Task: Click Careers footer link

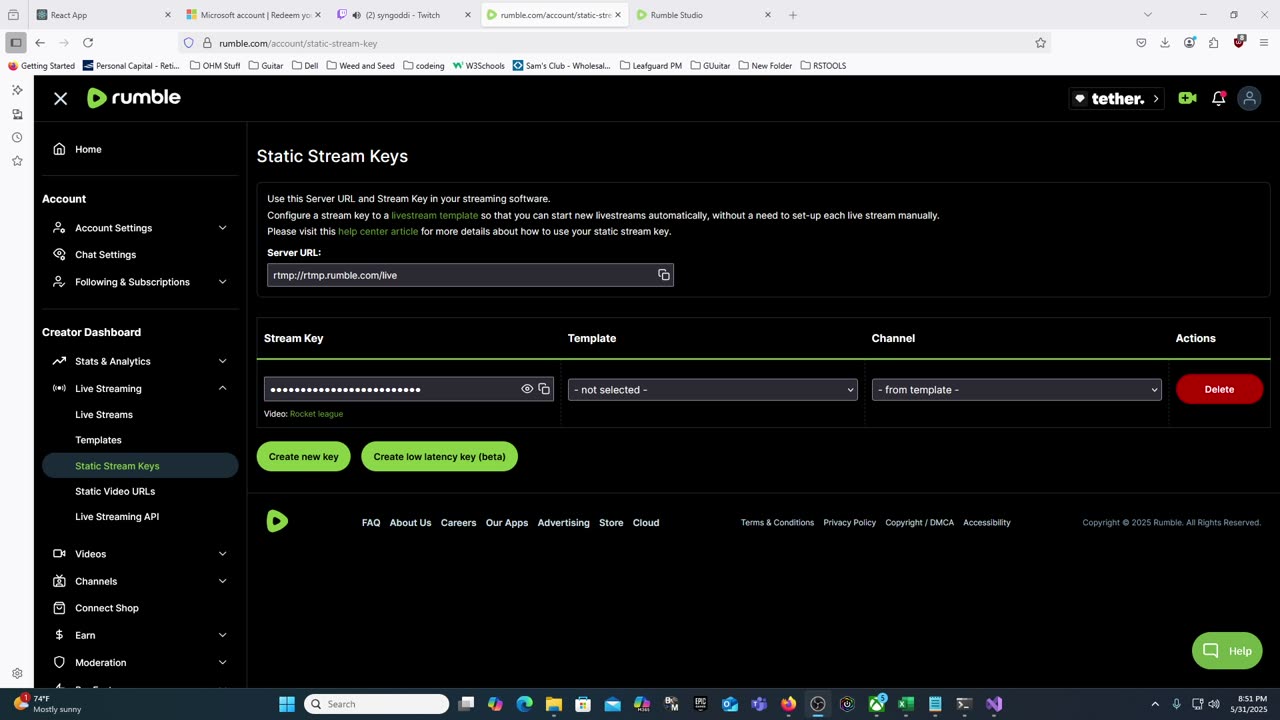Action: (x=458, y=523)
